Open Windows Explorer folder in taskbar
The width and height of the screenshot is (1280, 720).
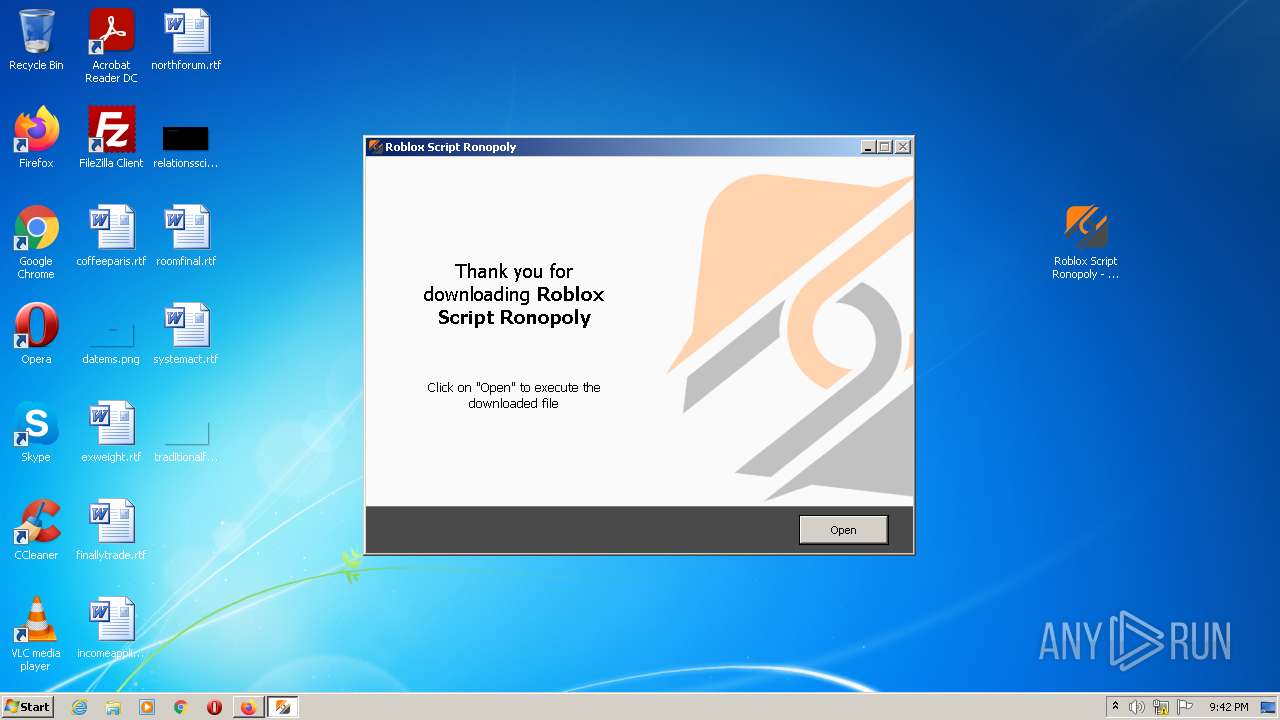[113, 707]
